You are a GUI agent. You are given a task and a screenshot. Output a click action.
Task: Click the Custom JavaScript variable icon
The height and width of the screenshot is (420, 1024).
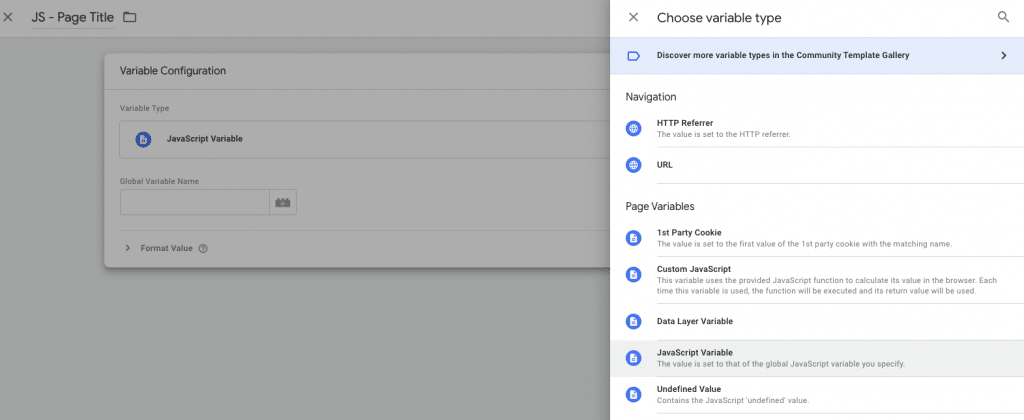click(x=633, y=274)
